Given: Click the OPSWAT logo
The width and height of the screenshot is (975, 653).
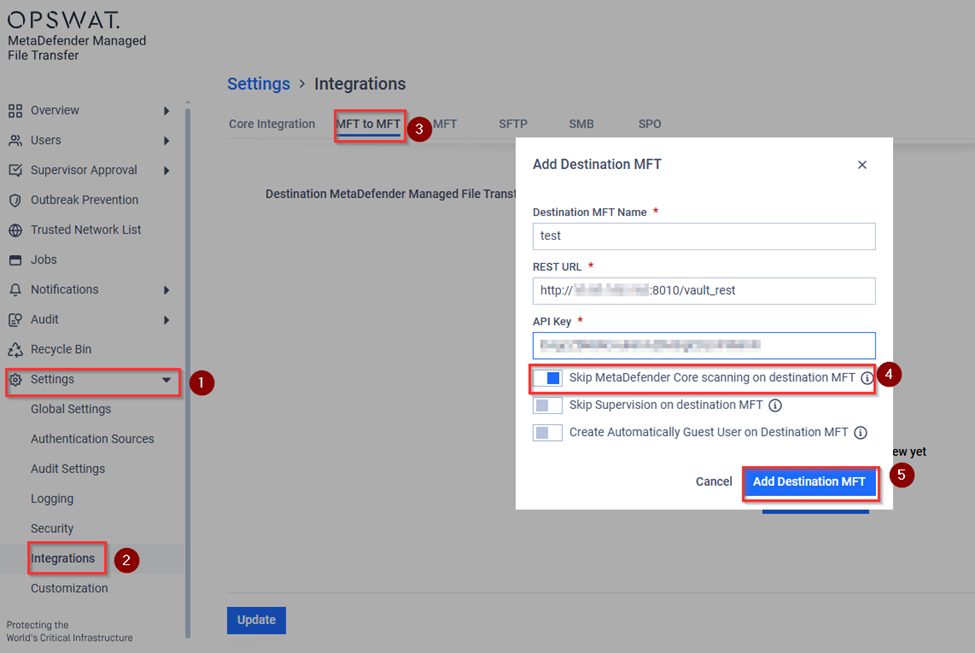Looking at the screenshot, I should click(x=63, y=20).
